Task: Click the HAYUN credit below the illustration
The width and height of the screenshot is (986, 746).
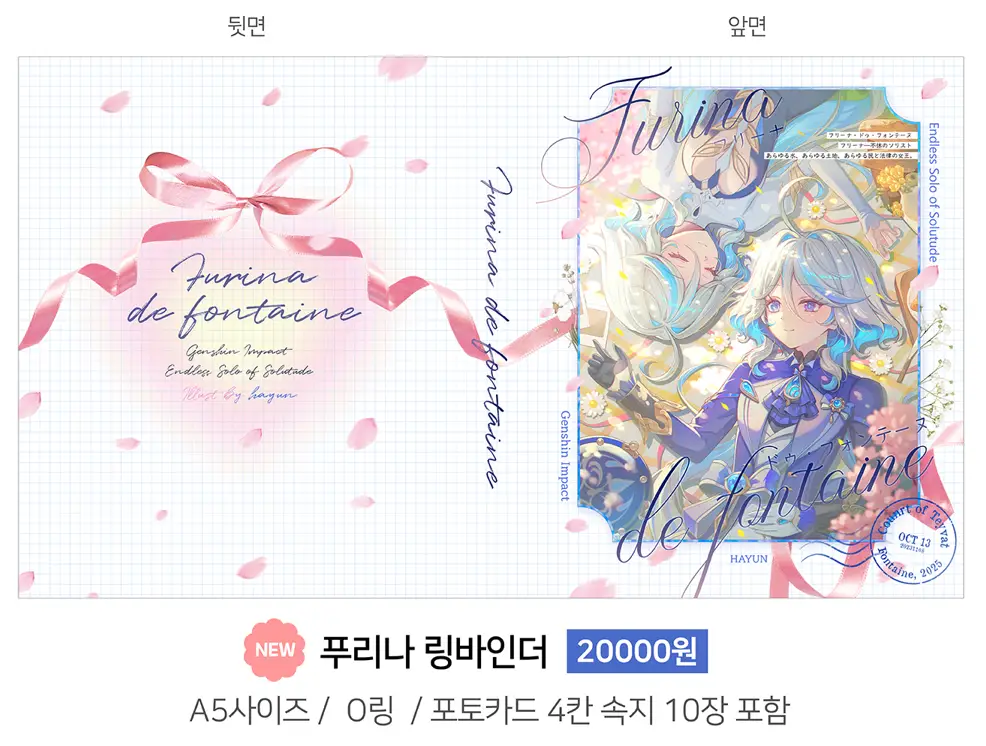Action: pos(748,559)
